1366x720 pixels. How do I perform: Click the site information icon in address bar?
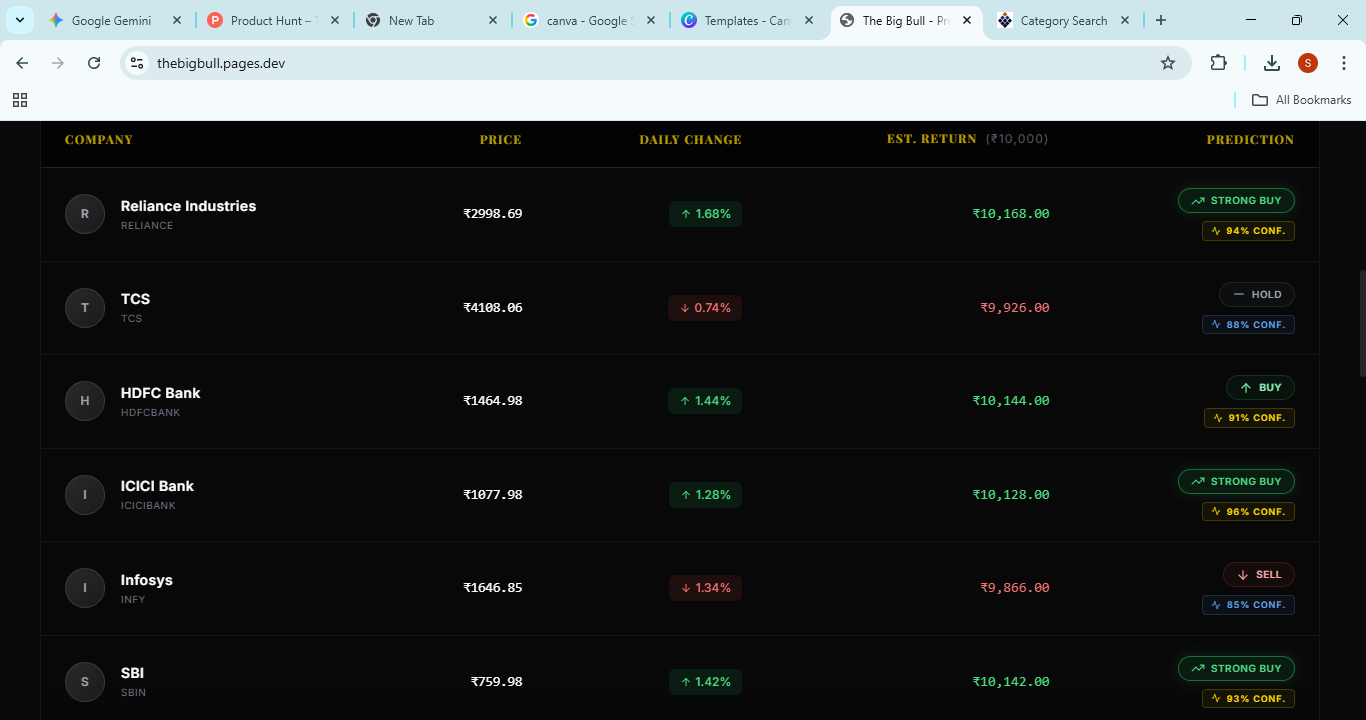(x=136, y=62)
